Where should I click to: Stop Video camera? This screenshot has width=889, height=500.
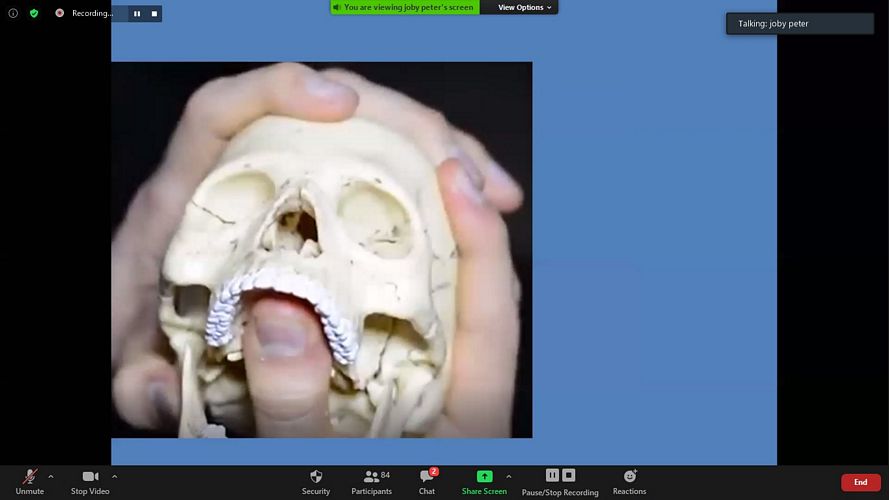pos(90,482)
